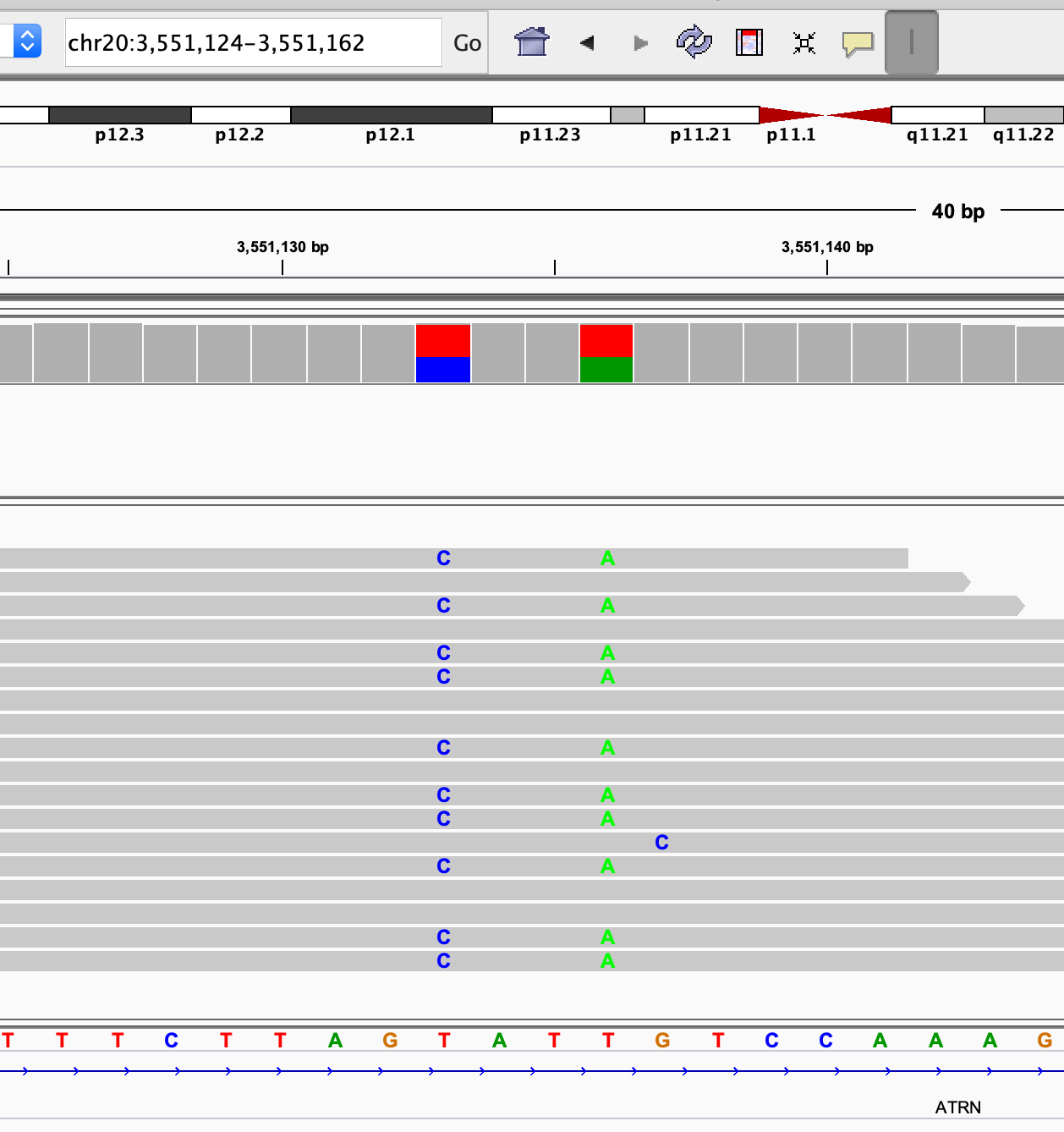Click the red and blue coverage variant bar

[x=442, y=352]
